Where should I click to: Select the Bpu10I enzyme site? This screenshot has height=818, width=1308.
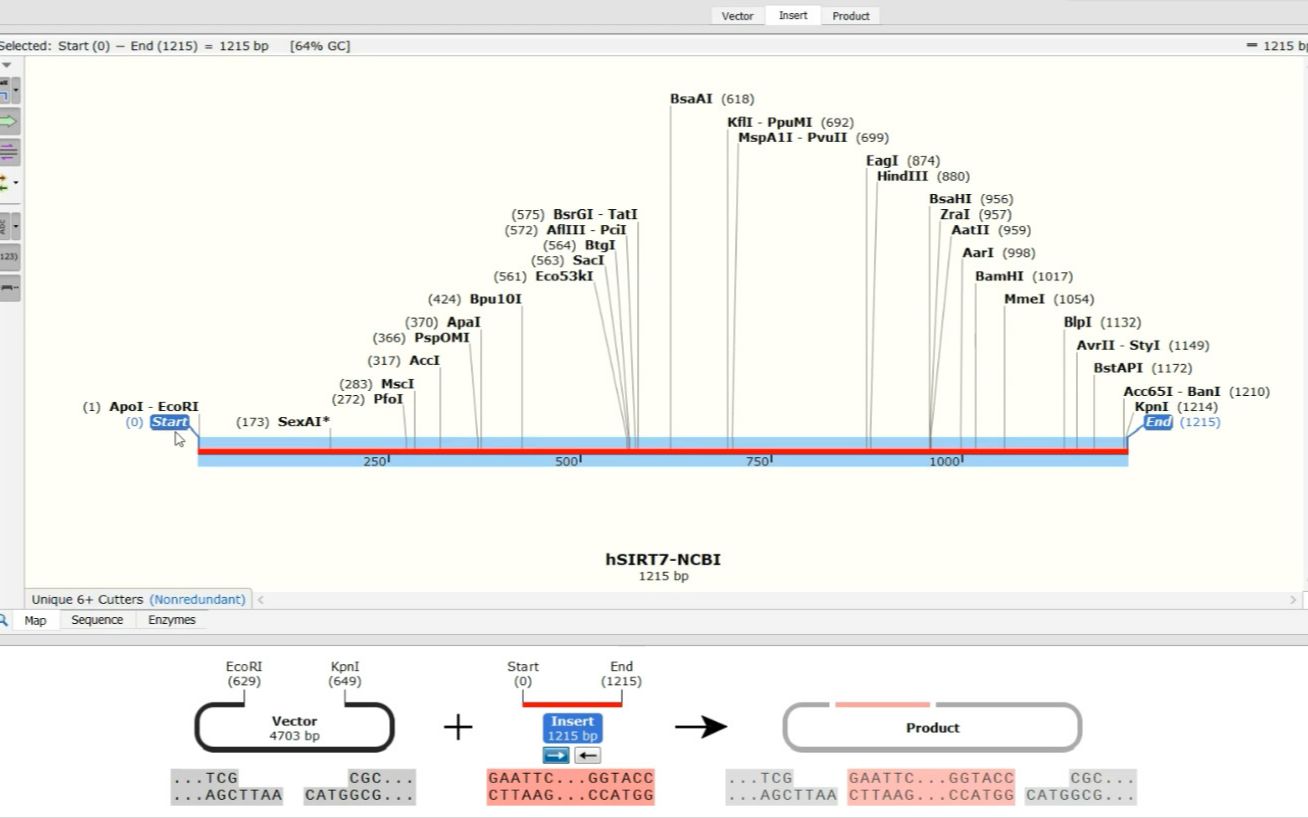pos(496,299)
